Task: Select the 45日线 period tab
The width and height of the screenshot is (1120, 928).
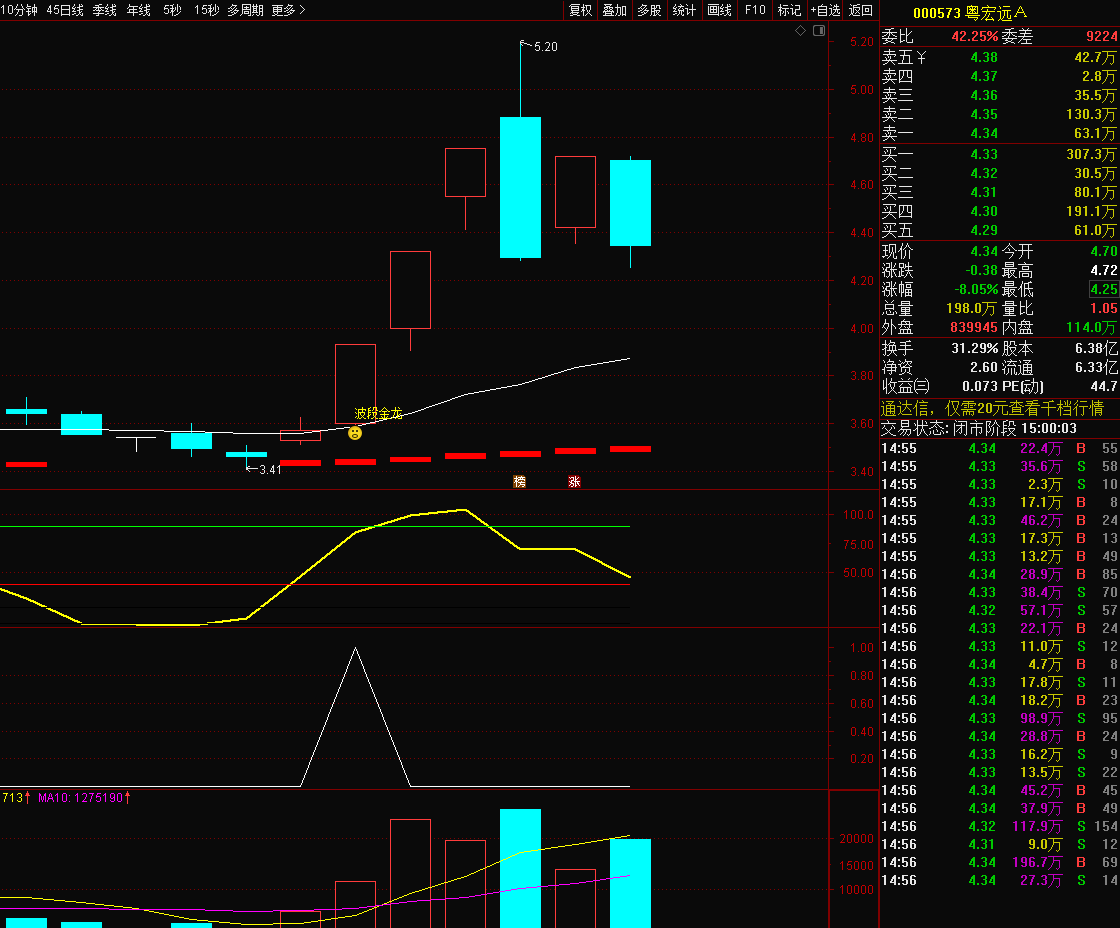Action: (x=65, y=10)
